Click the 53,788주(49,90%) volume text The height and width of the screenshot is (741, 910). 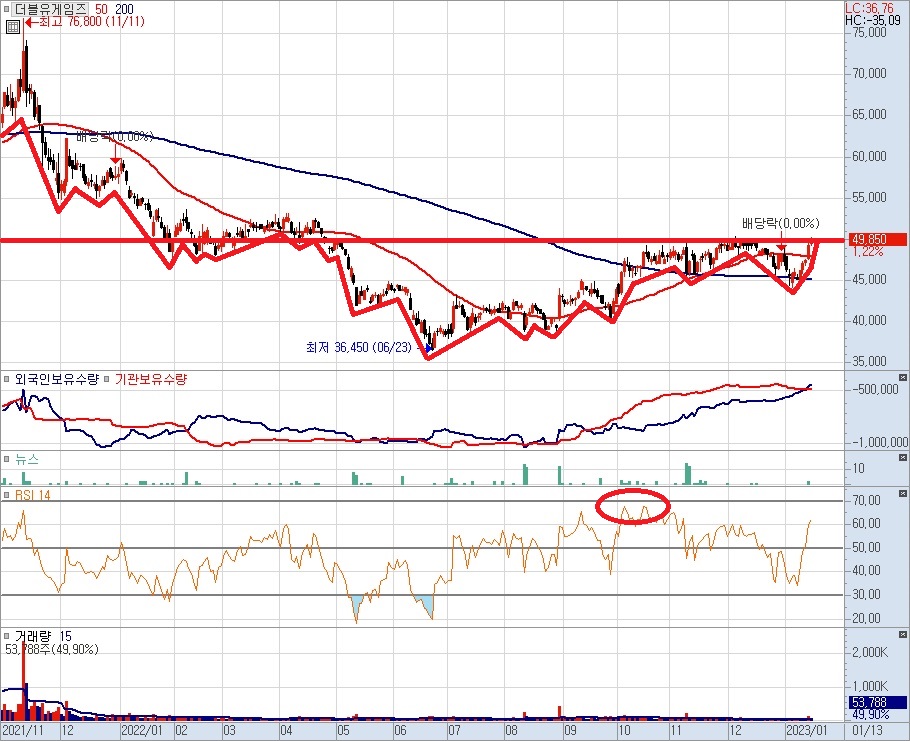tap(52, 649)
